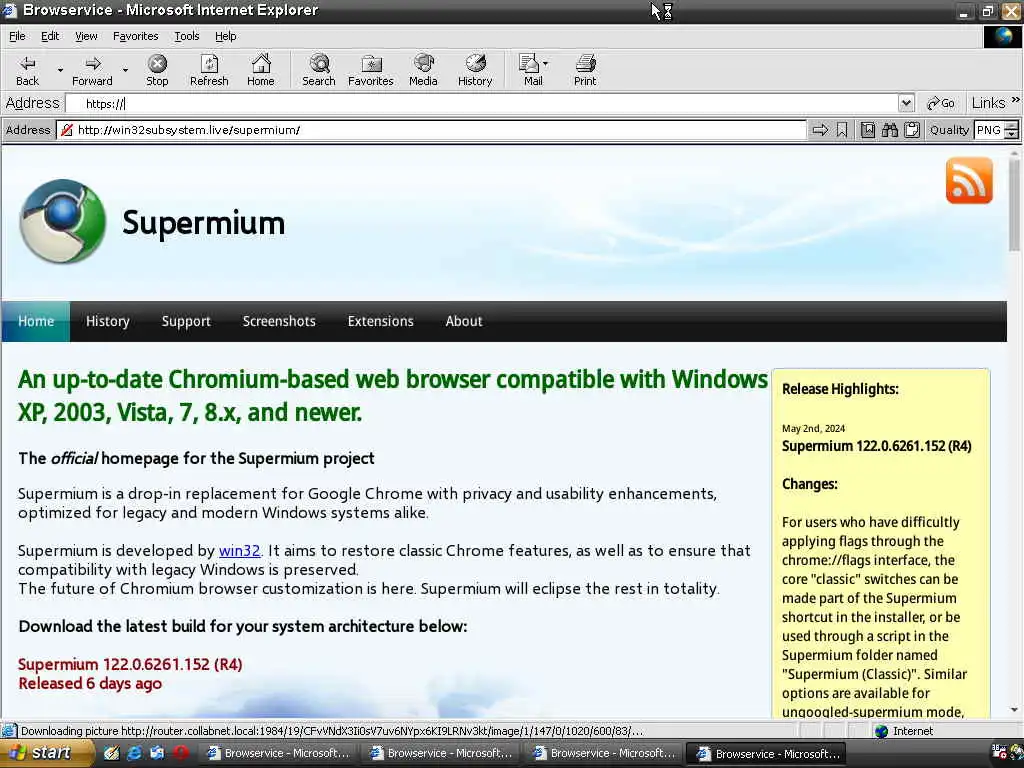This screenshot has height=768, width=1024.
Task: Open the Browservice bookmarks book icon
Action: [867, 130]
